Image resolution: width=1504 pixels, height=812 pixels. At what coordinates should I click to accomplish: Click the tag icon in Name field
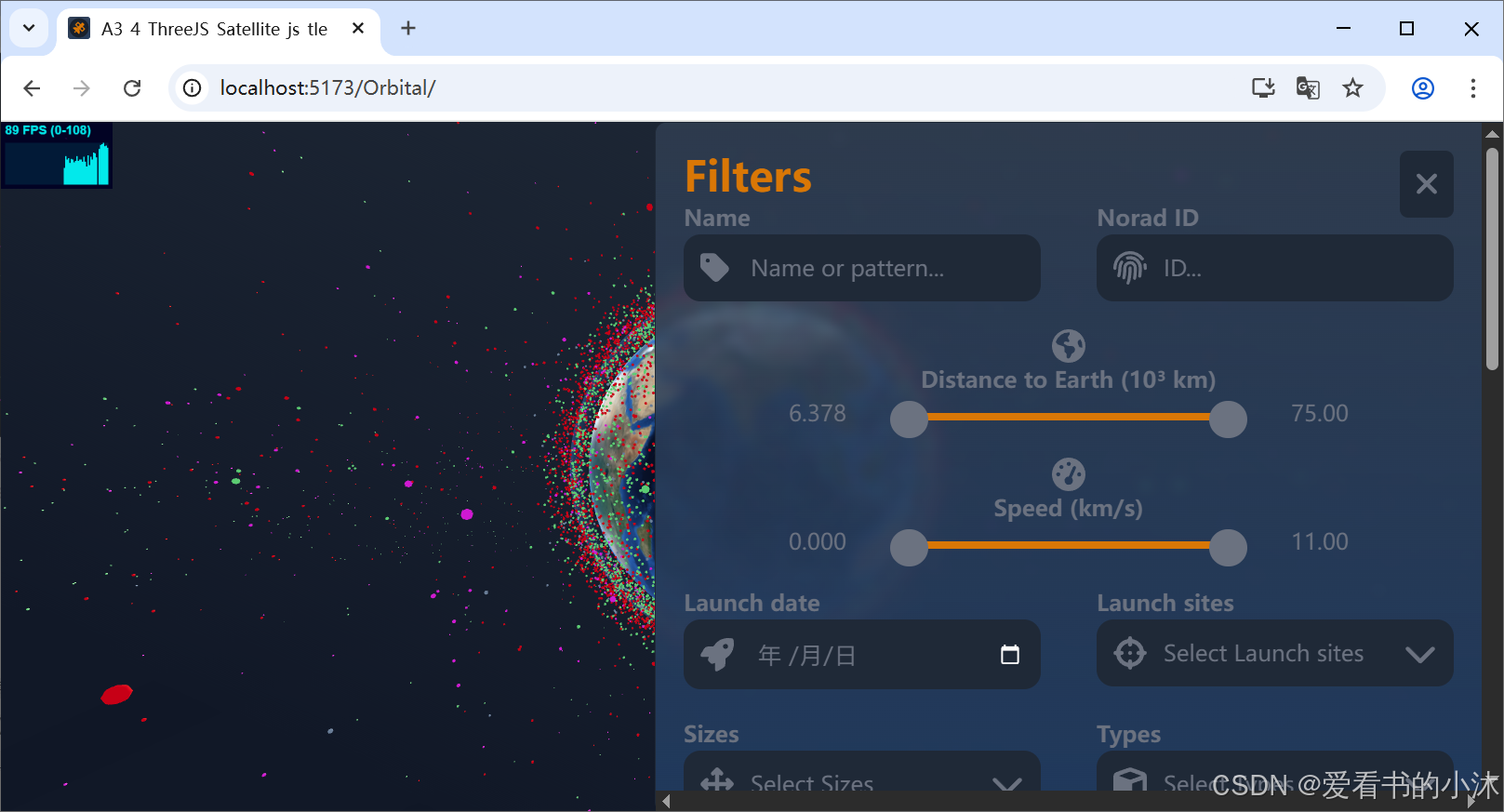714,268
